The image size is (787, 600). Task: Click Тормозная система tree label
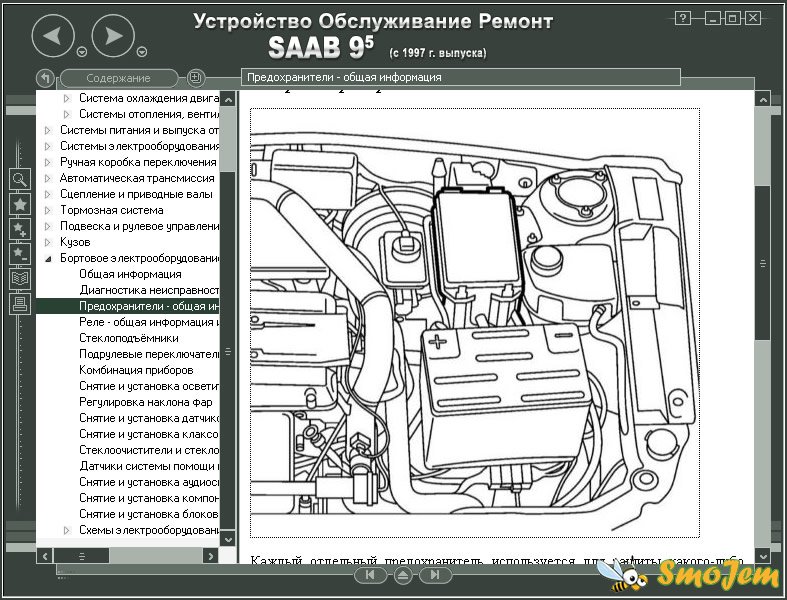pyautogui.click(x=111, y=210)
